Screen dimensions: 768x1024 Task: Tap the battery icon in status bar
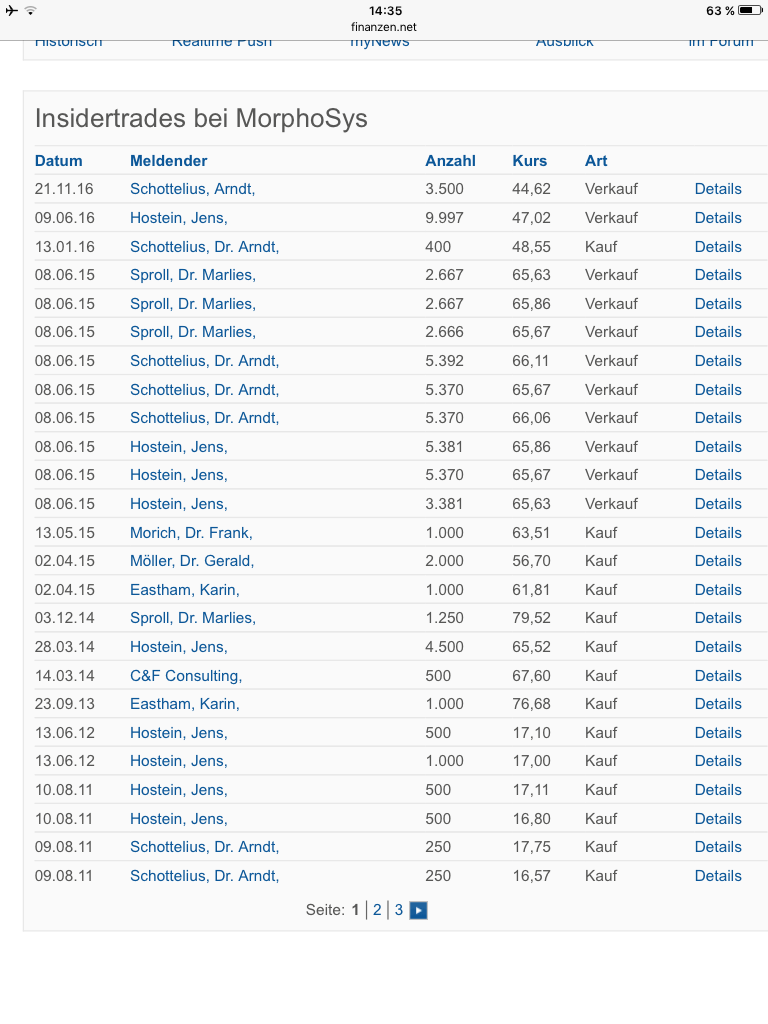click(750, 10)
